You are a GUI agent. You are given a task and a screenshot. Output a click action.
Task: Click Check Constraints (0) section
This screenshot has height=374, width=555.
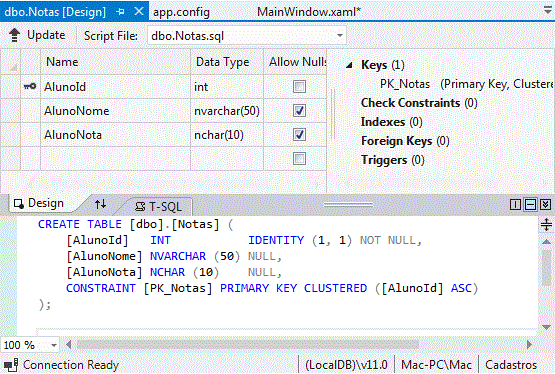pyautogui.click(x=419, y=103)
